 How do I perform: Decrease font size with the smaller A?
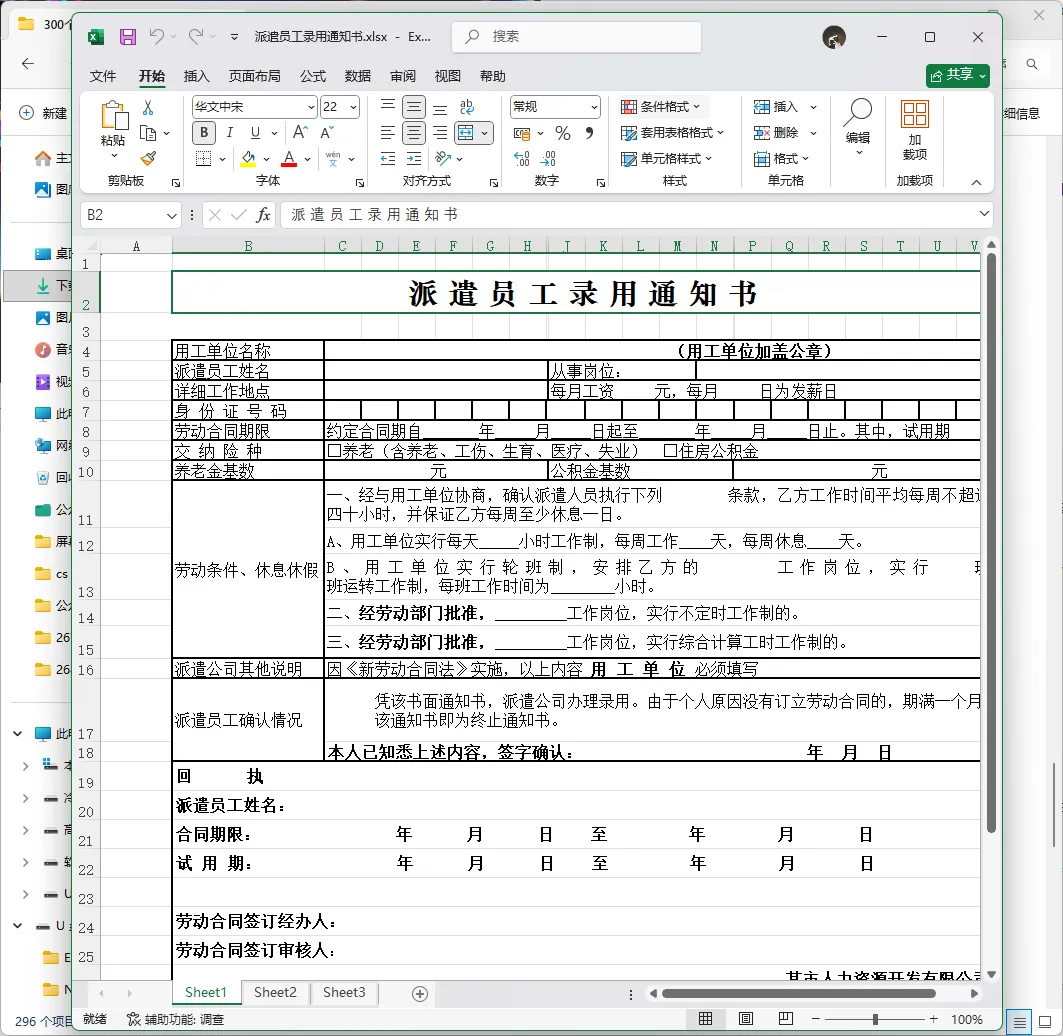tap(327, 133)
